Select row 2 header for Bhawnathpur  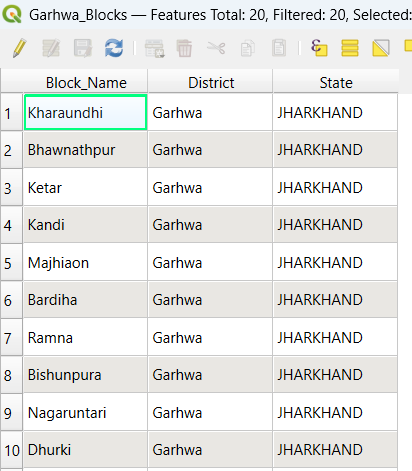coord(11,150)
